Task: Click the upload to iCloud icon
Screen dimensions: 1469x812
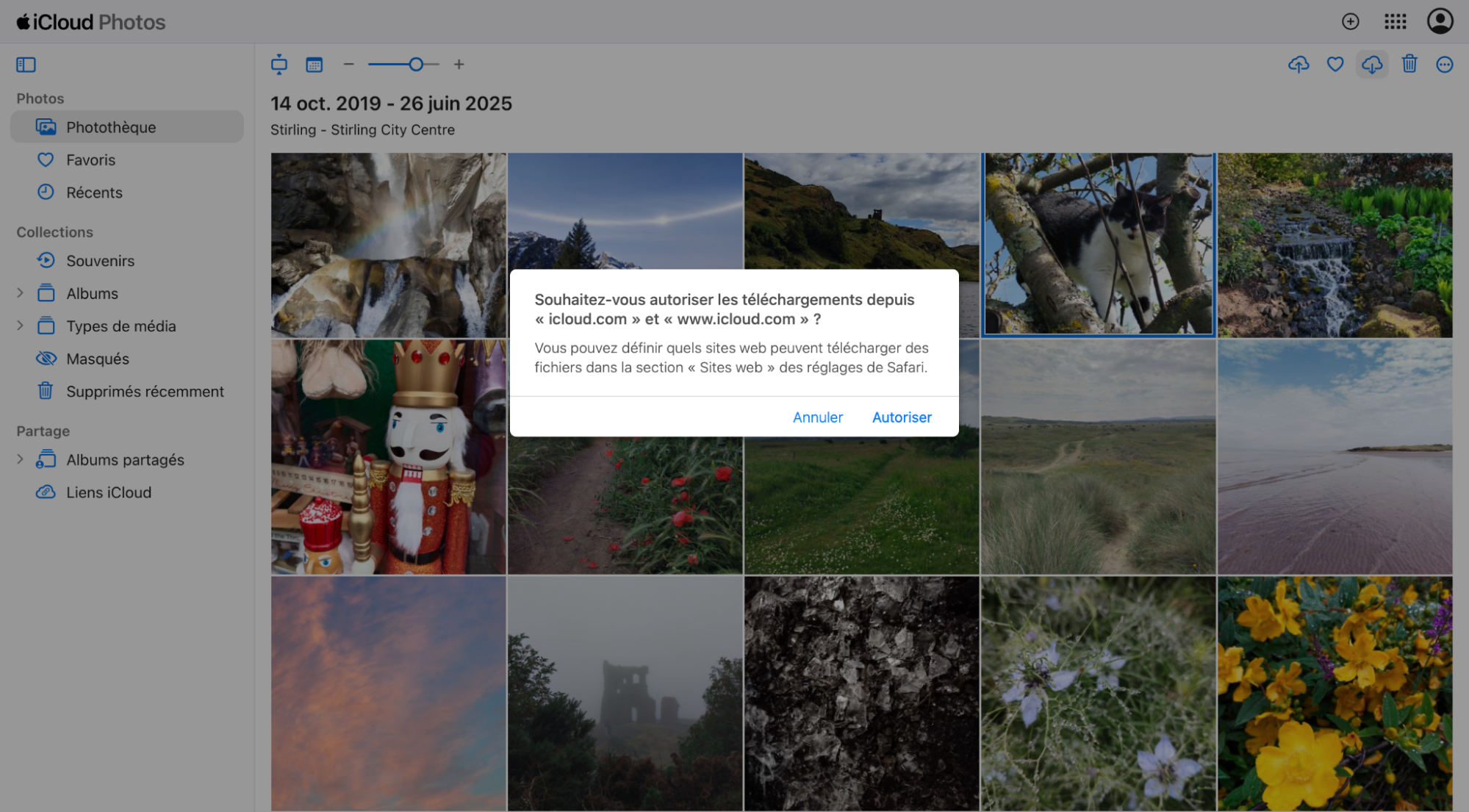Action: click(x=1299, y=65)
